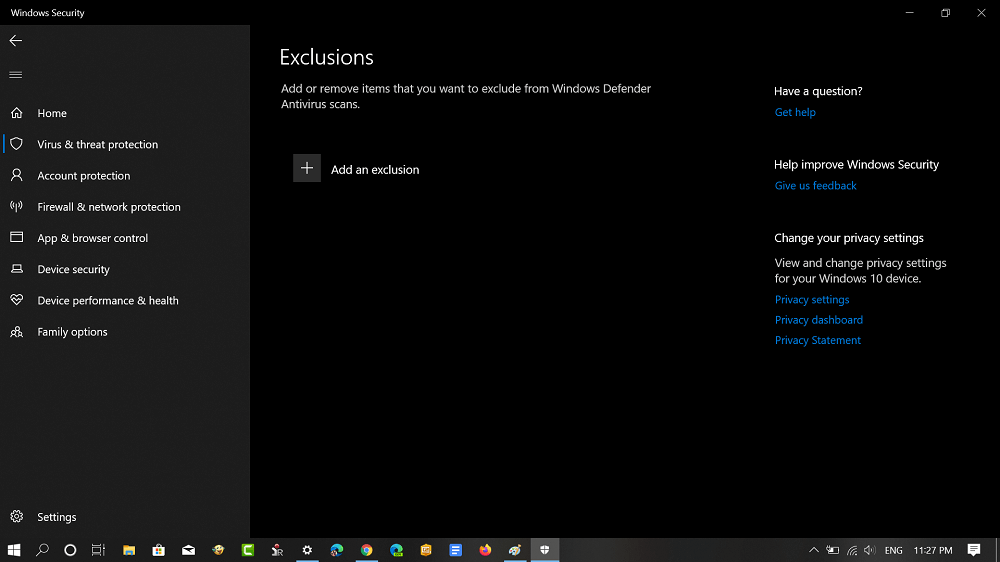Open the Paint palette app on taskbar
This screenshot has width=1000, height=562.
(515, 550)
